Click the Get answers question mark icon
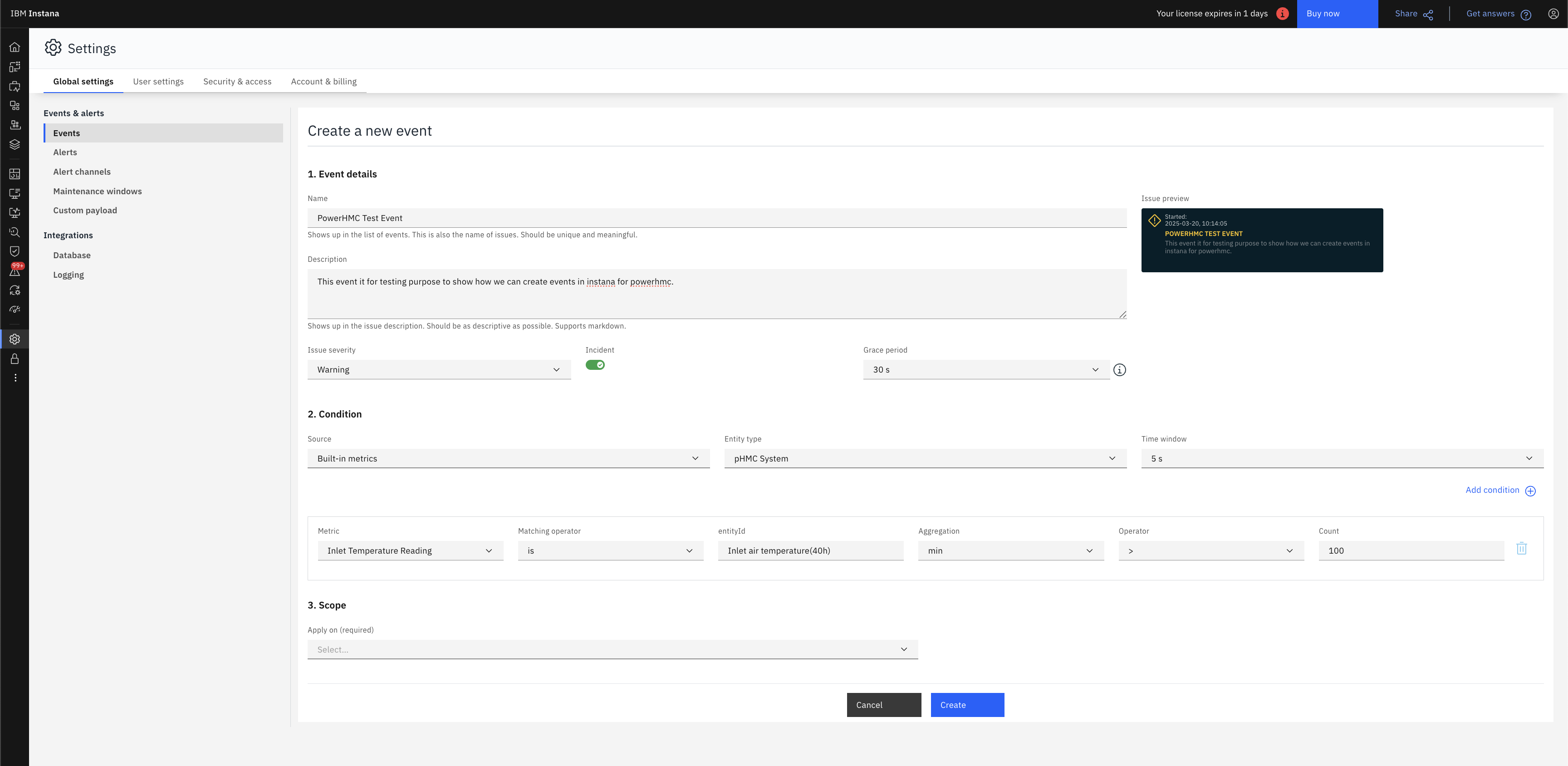This screenshot has width=1568, height=766. tap(1526, 15)
